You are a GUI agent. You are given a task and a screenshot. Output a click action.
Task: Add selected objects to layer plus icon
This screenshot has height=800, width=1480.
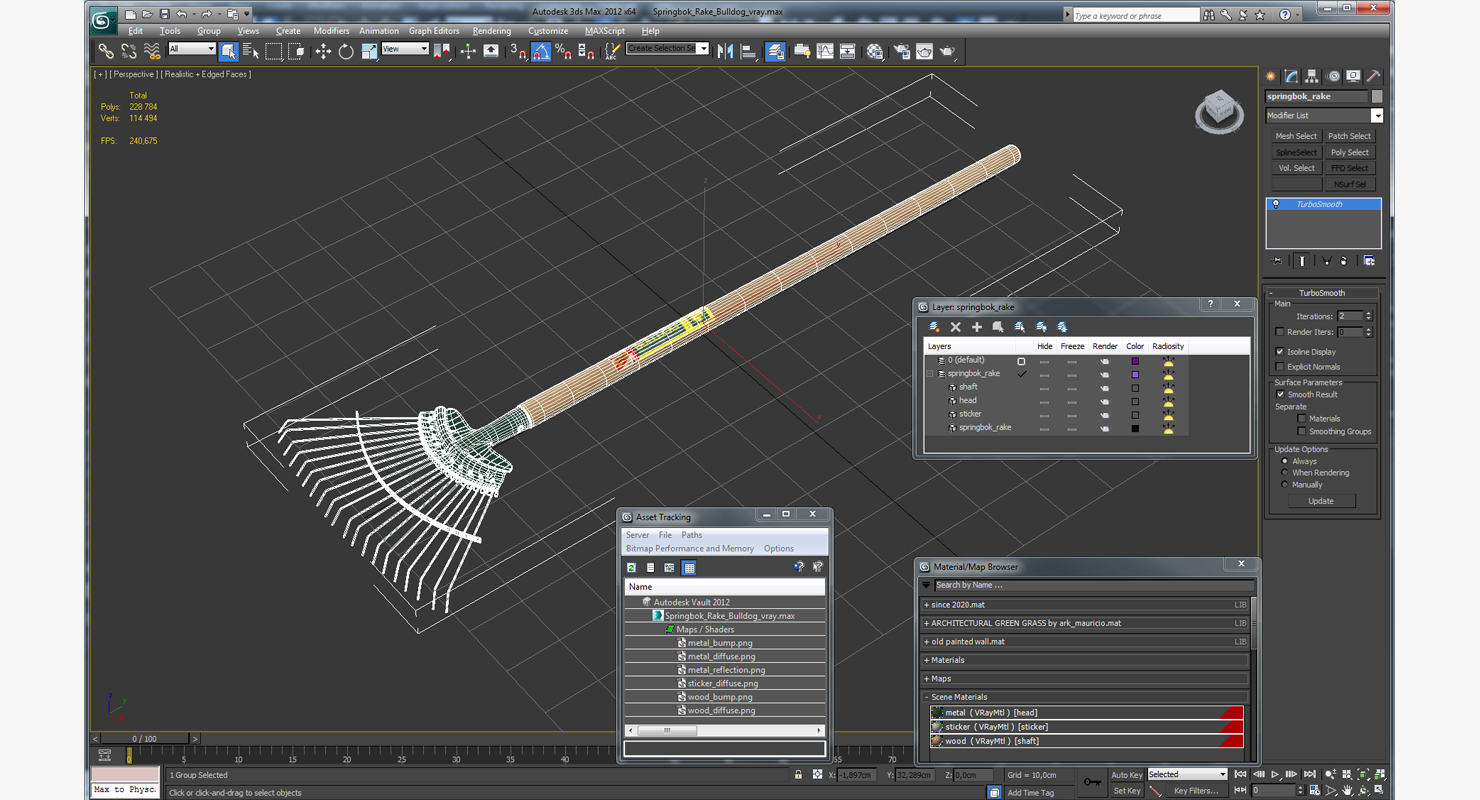[977, 327]
